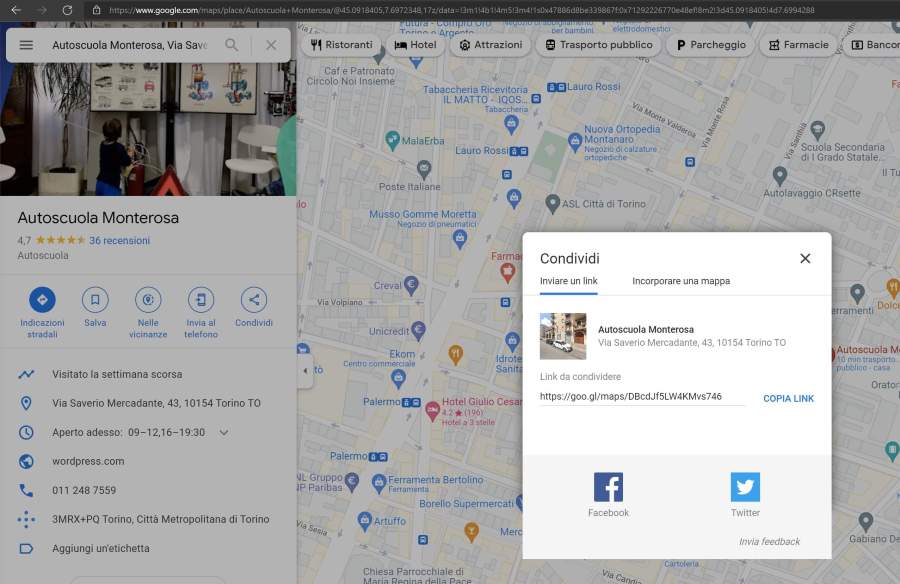Clear search with the X icon
This screenshot has height=584, width=900.
(x=271, y=45)
